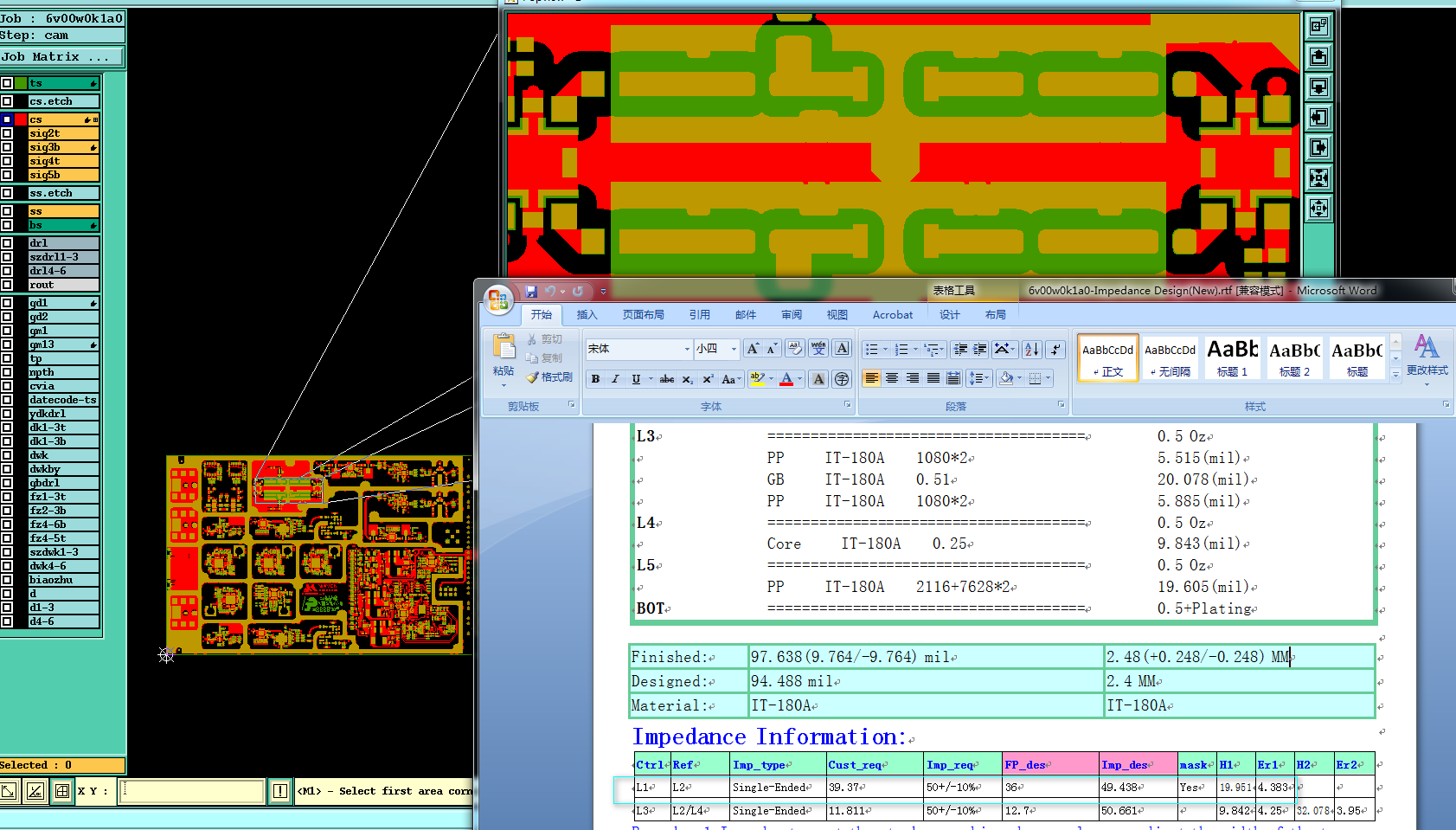
Task: Click the X Y coordinate input field
Action: pos(191,790)
